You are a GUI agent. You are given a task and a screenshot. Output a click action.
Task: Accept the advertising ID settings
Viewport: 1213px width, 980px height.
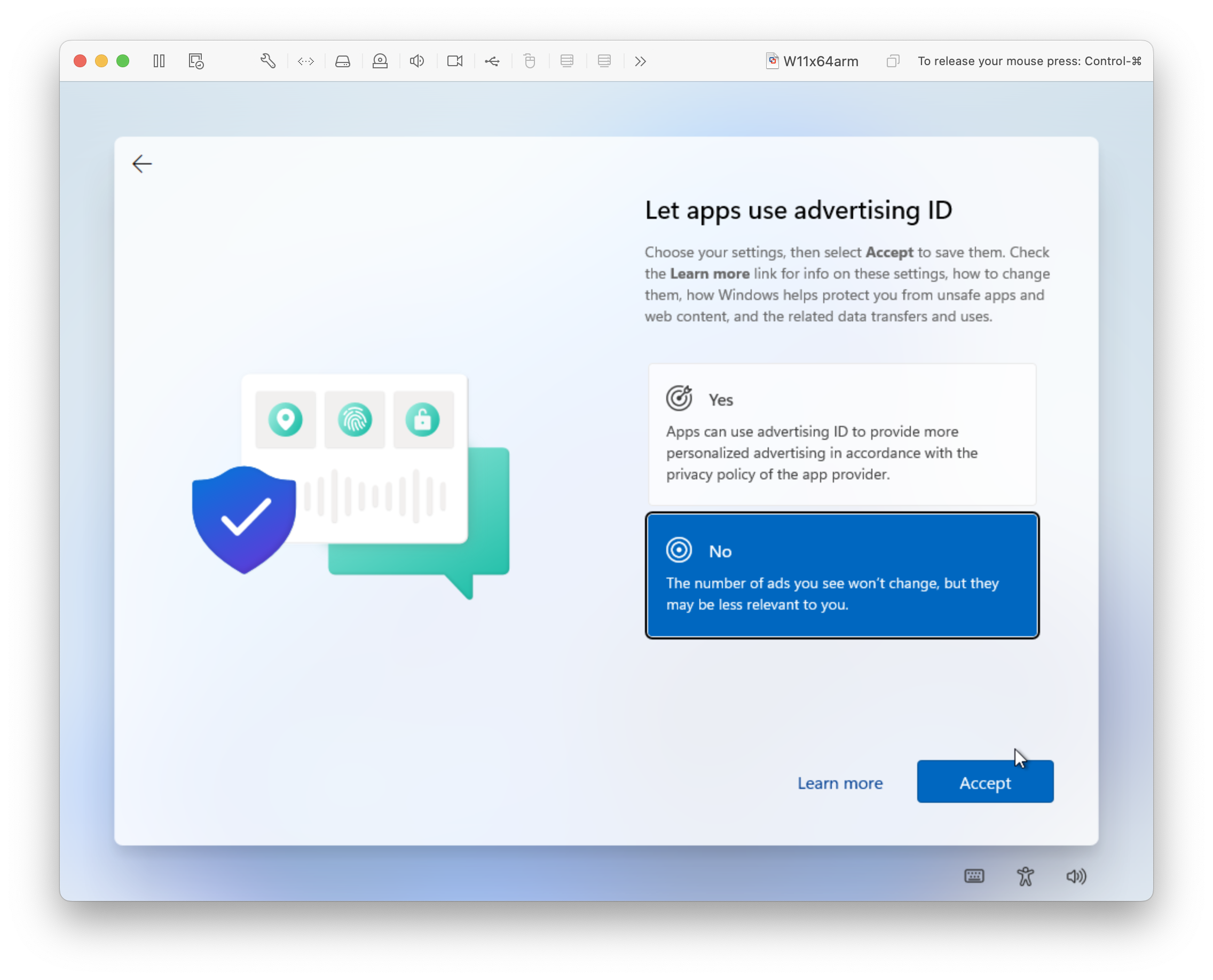pyautogui.click(x=985, y=782)
